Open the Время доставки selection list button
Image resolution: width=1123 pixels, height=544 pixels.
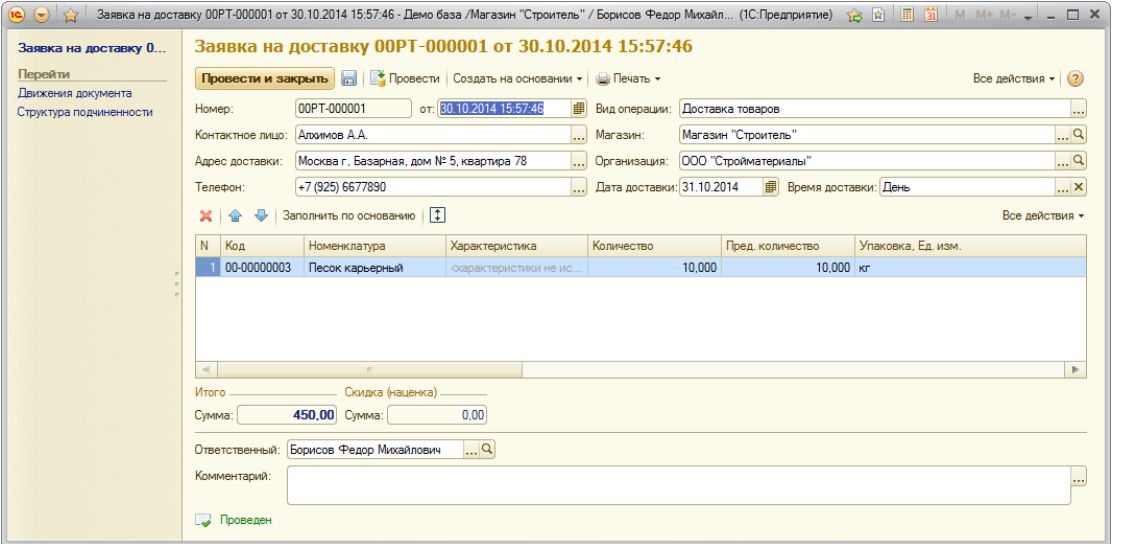coord(1064,187)
